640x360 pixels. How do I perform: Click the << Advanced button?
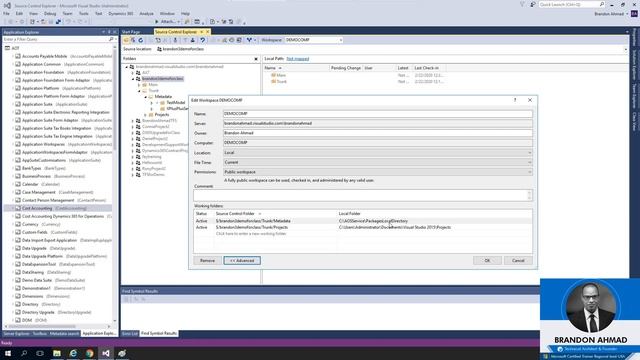[242, 260]
